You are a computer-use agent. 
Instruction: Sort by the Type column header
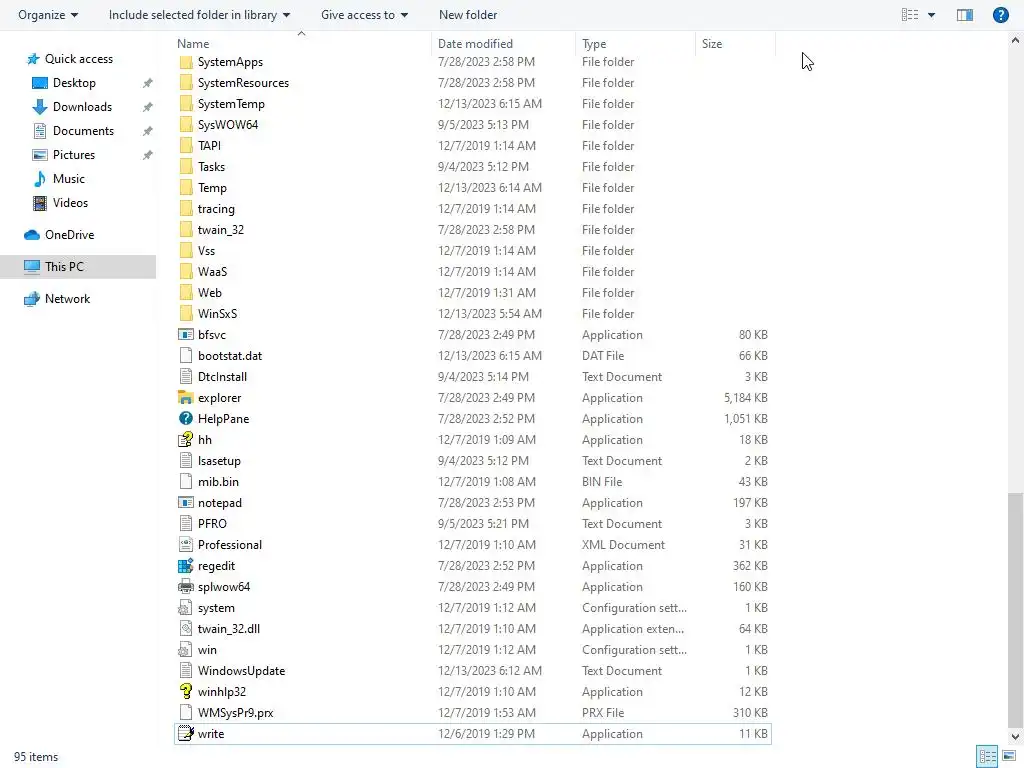click(x=635, y=44)
